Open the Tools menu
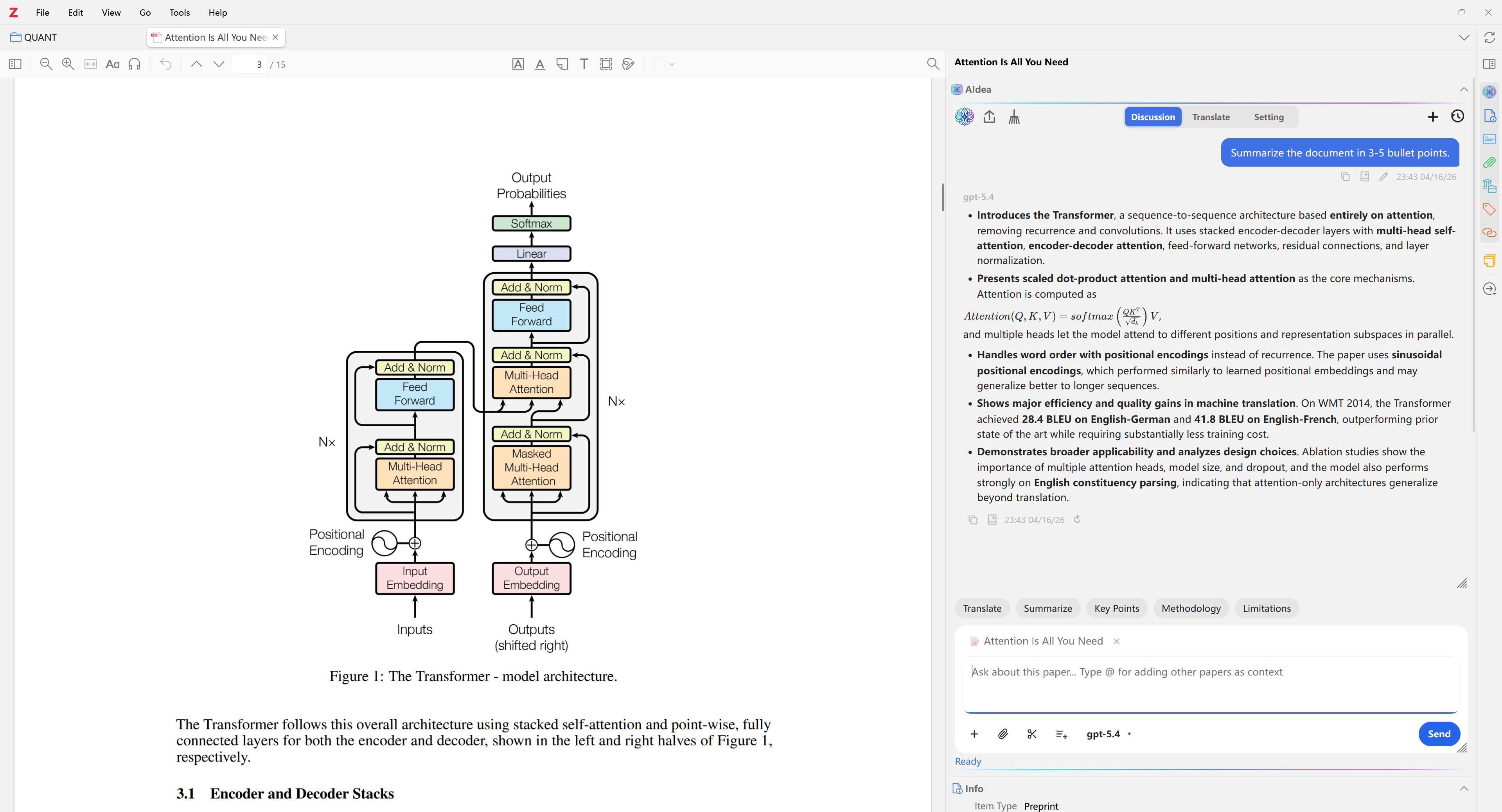The image size is (1502, 812). [x=180, y=12]
